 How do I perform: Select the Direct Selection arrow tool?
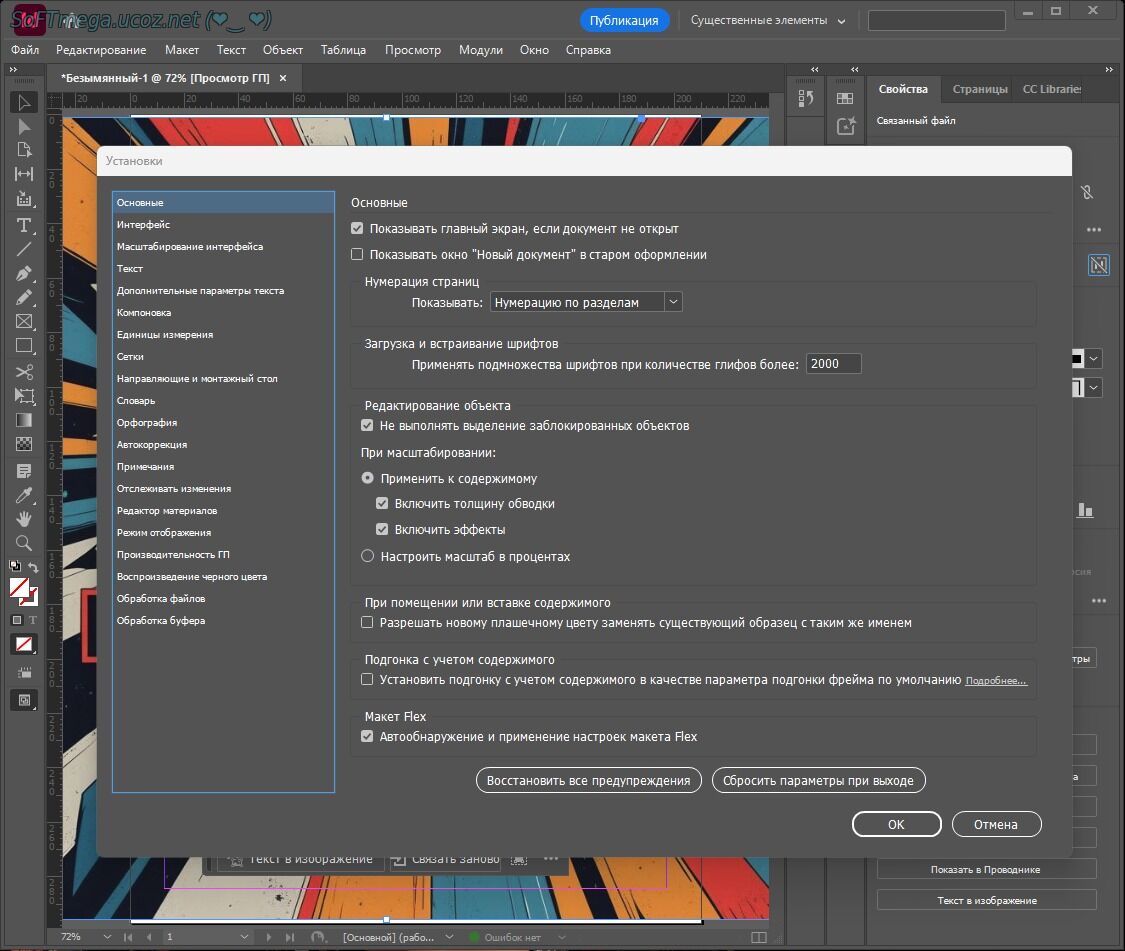(x=24, y=126)
